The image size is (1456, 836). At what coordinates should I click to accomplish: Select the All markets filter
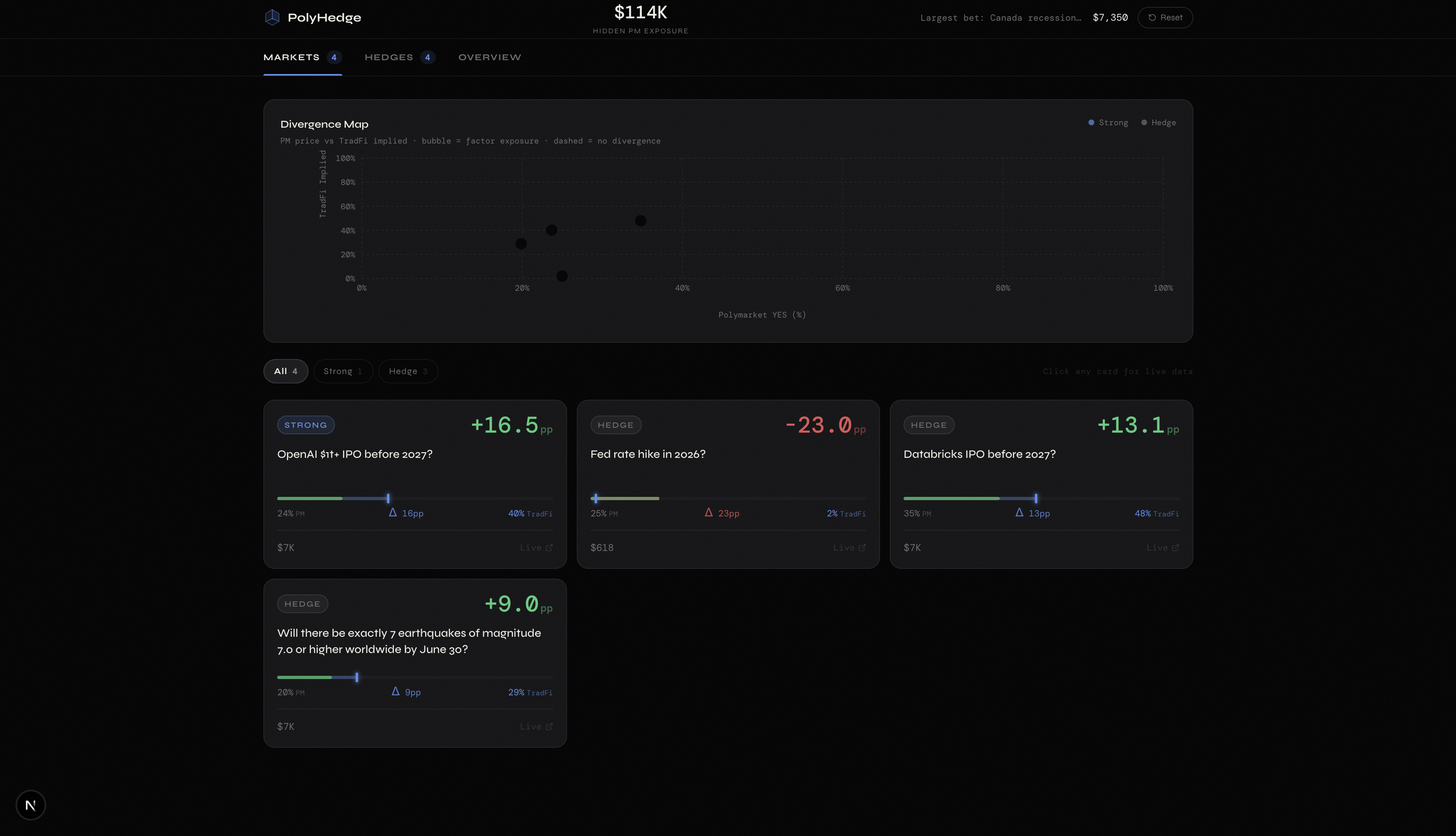pos(285,372)
